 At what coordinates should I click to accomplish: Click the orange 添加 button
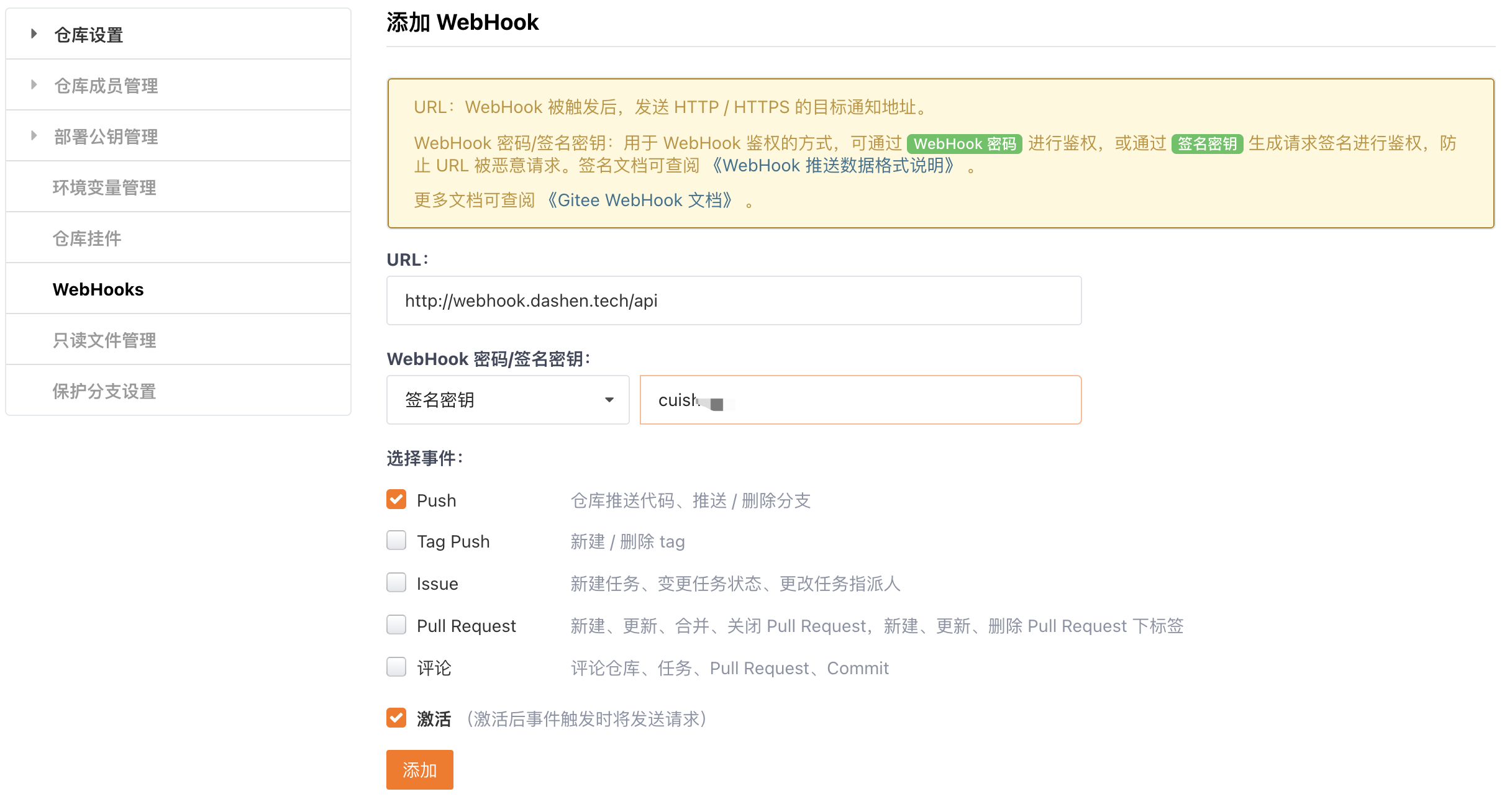click(x=419, y=770)
